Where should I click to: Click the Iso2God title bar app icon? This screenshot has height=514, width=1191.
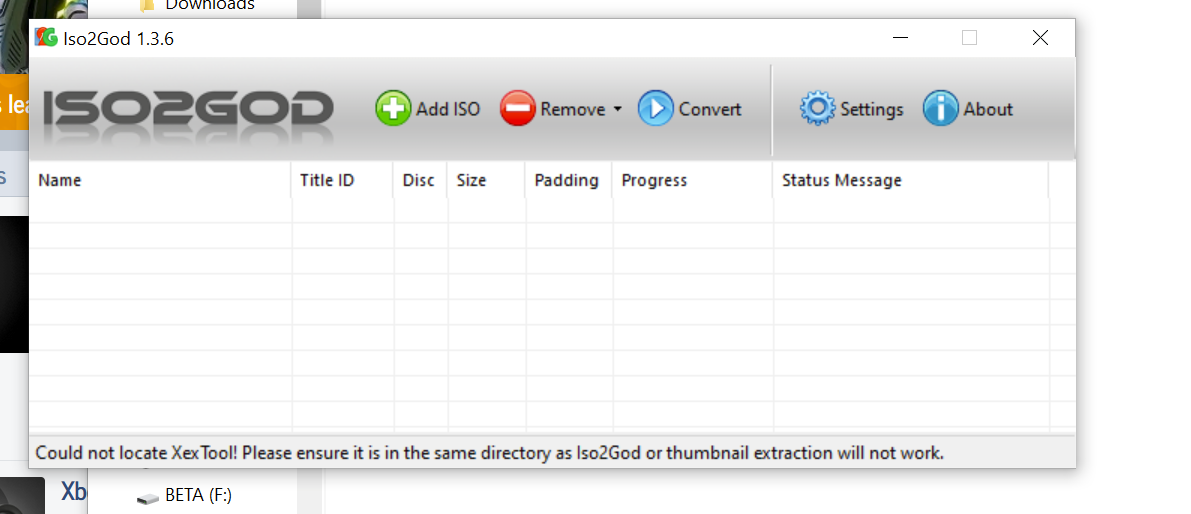[x=46, y=37]
